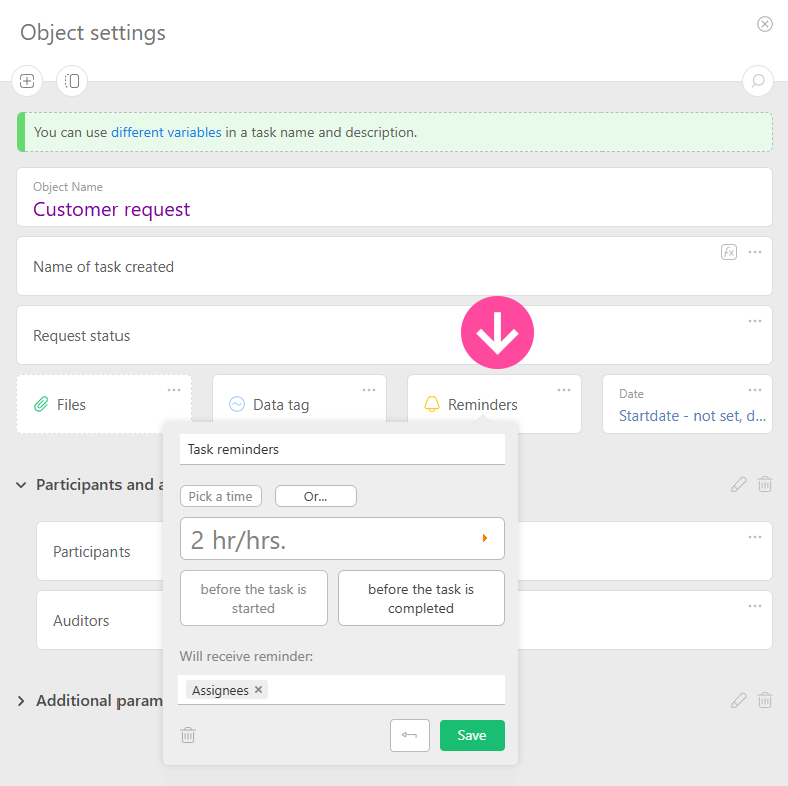The height and width of the screenshot is (786, 788).
Task: Click the bell icon on Reminders field
Action: [x=432, y=405]
